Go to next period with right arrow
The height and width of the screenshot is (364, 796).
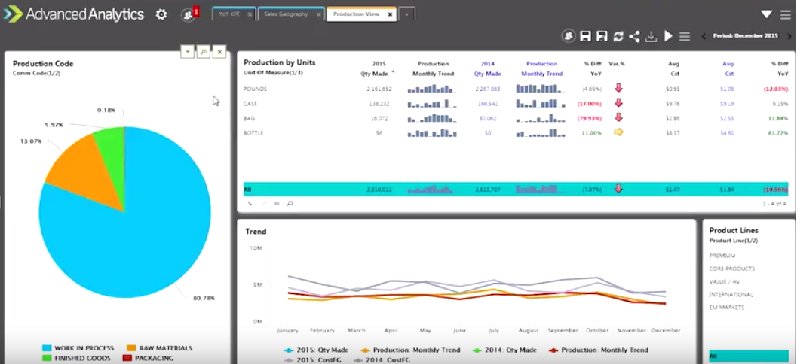click(789, 36)
